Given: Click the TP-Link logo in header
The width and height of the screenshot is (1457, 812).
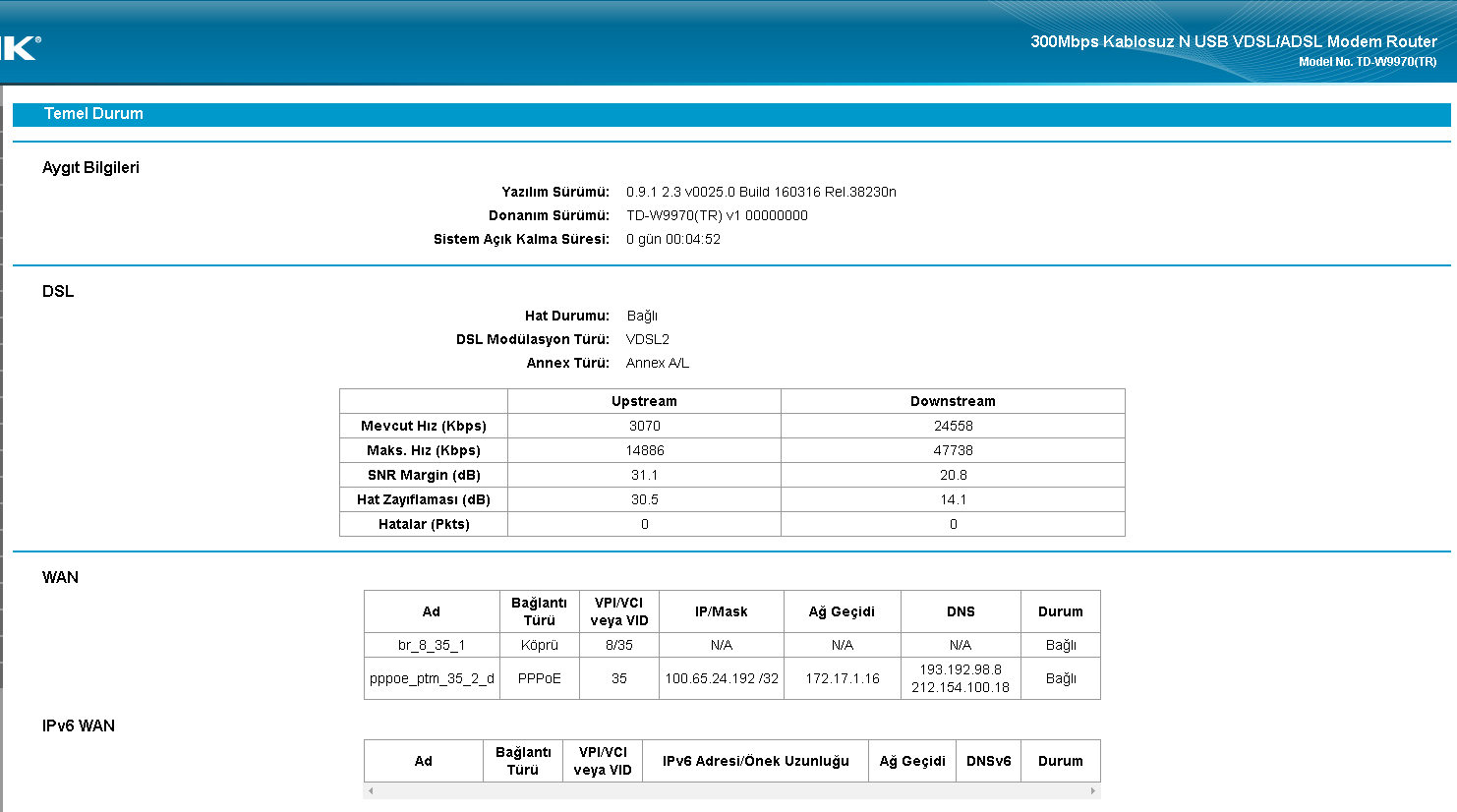Looking at the screenshot, I should tap(20, 47).
